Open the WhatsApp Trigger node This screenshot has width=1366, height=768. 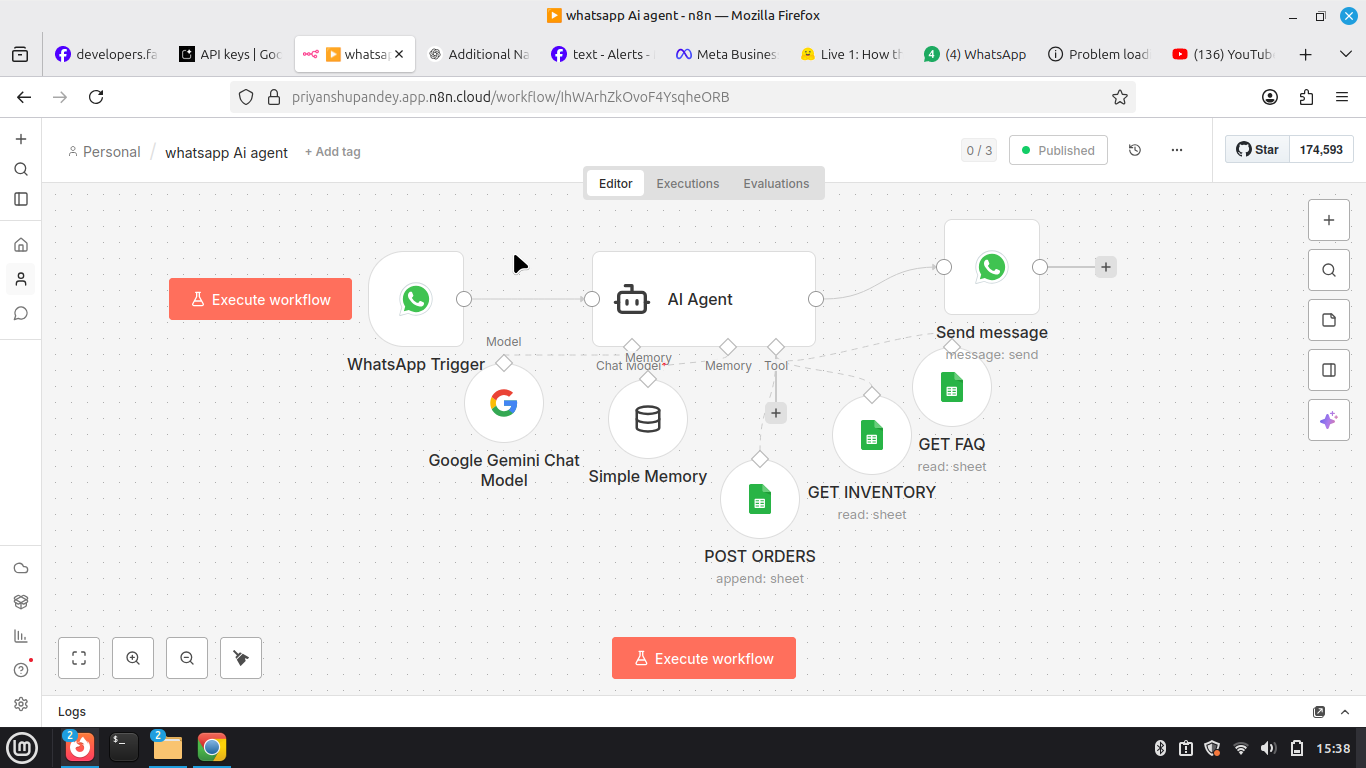click(x=416, y=299)
